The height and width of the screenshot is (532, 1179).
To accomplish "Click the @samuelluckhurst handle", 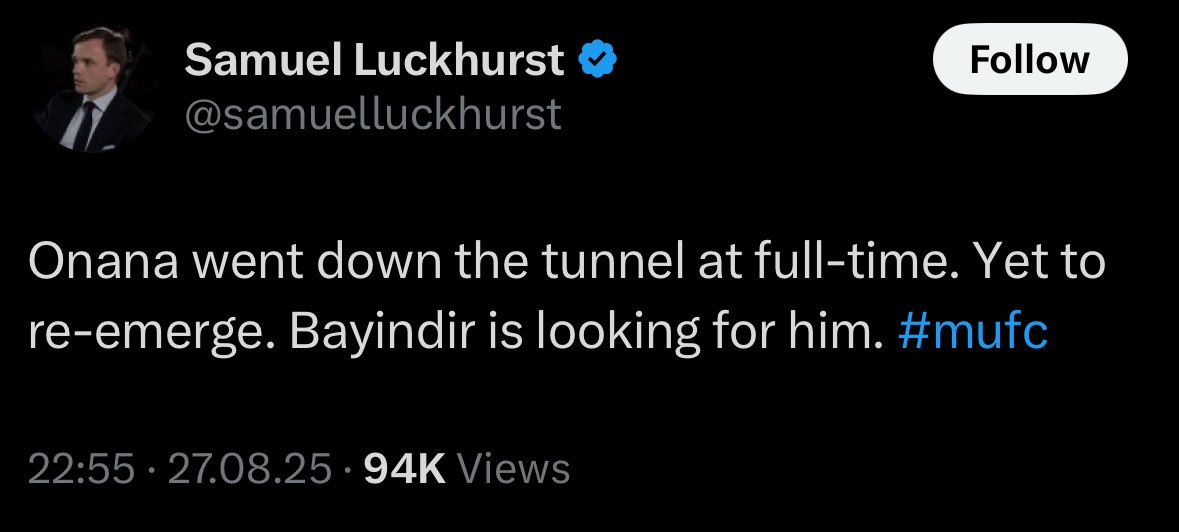I will pyautogui.click(x=373, y=115).
